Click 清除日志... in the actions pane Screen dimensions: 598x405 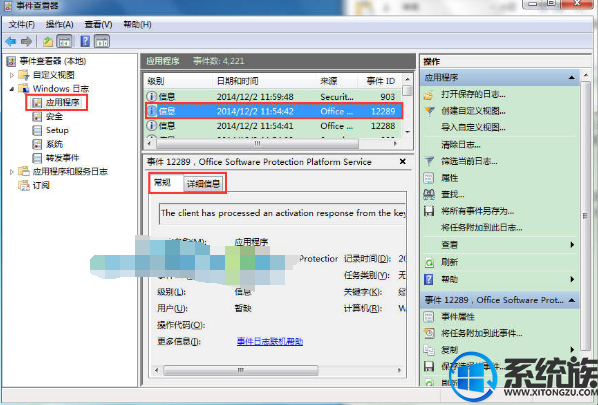[x=460, y=145]
